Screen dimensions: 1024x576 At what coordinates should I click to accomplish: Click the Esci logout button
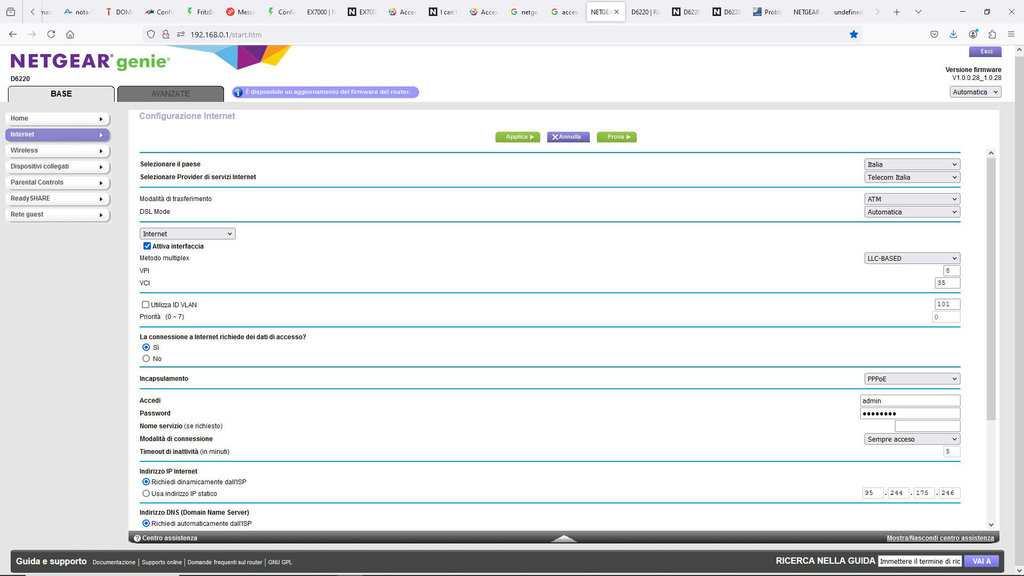pyautogui.click(x=985, y=52)
